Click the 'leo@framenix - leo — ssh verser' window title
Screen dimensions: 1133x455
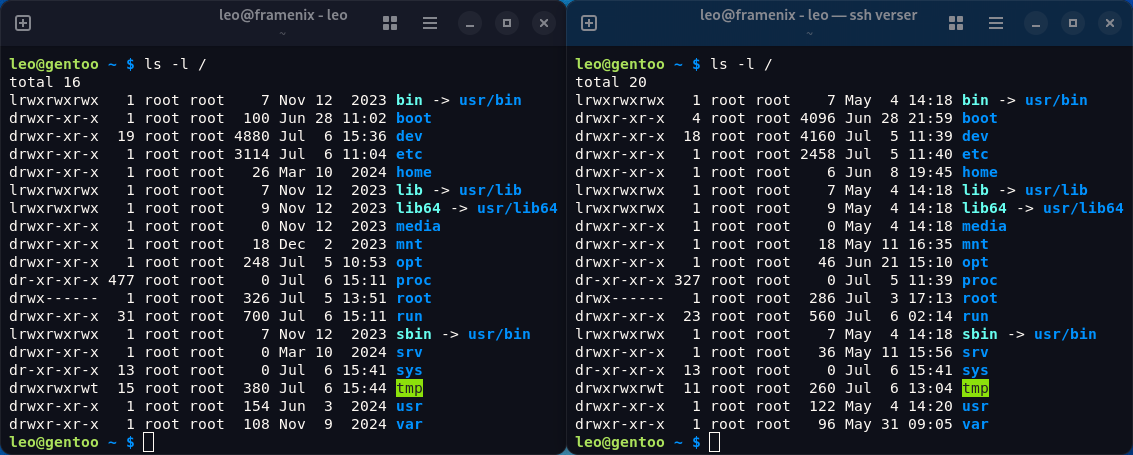click(x=809, y=15)
